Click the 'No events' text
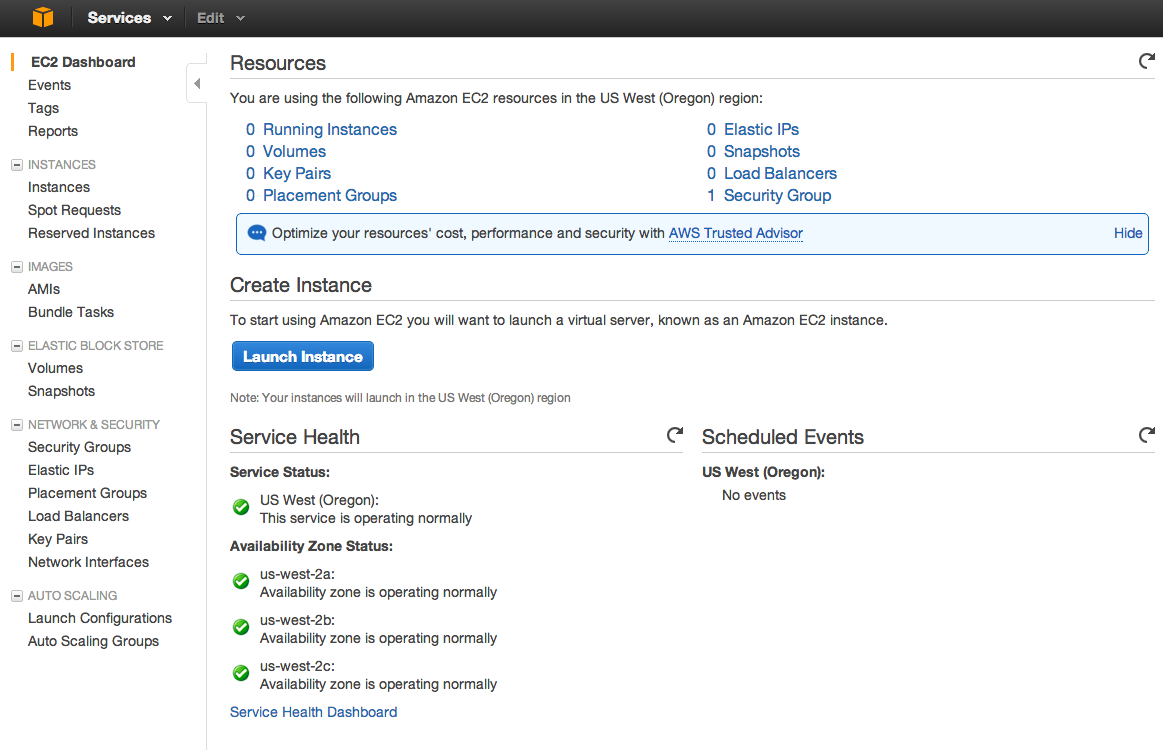Viewport: 1163px width, 750px height. pyautogui.click(x=754, y=496)
